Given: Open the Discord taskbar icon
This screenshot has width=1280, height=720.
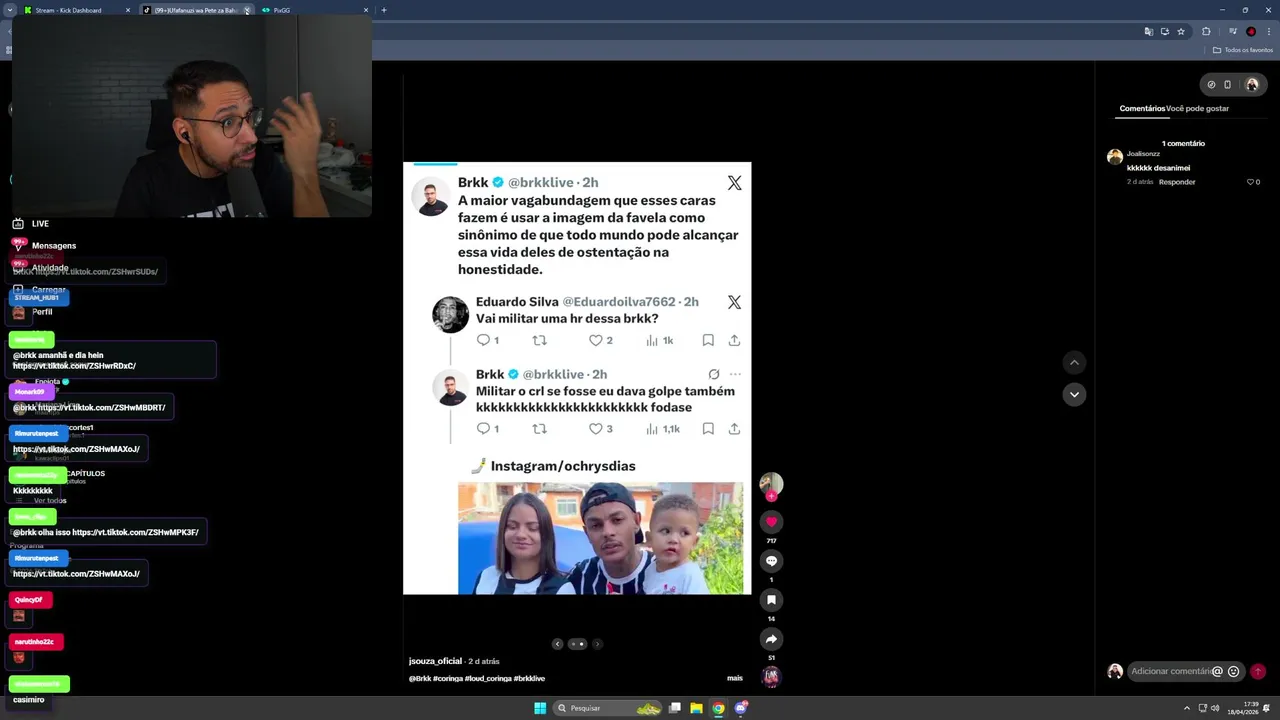Looking at the screenshot, I should 740,708.
